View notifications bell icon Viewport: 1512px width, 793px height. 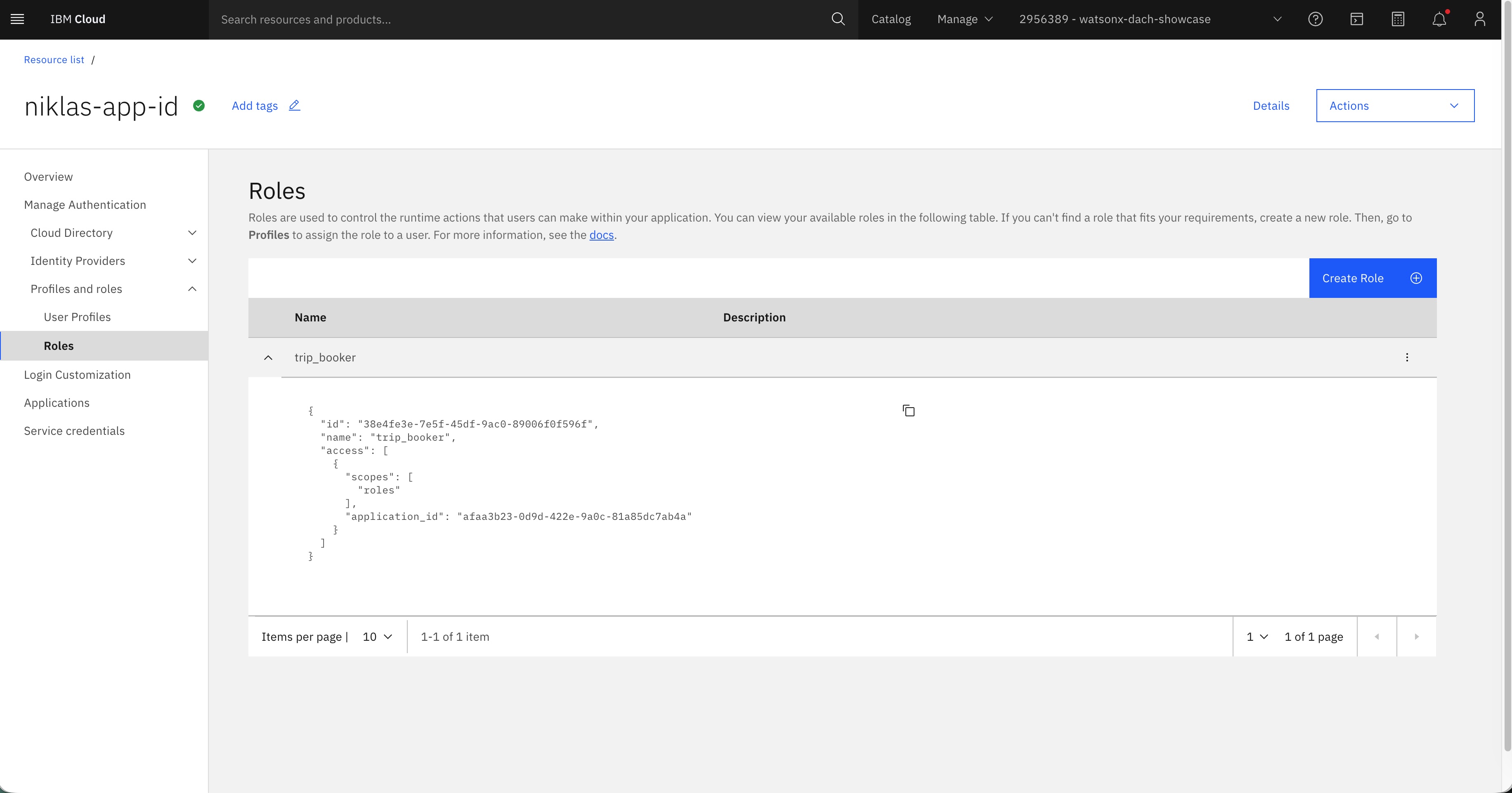tap(1439, 19)
